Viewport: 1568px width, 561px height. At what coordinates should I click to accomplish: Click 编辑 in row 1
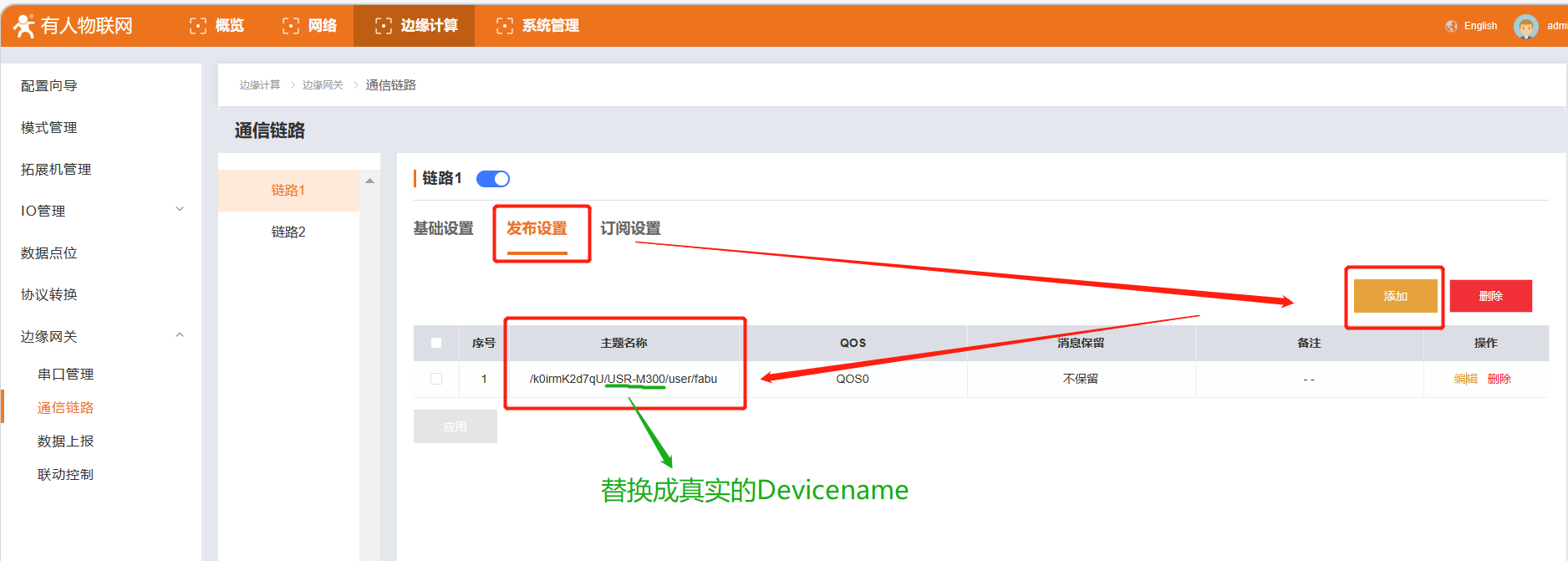click(1466, 379)
